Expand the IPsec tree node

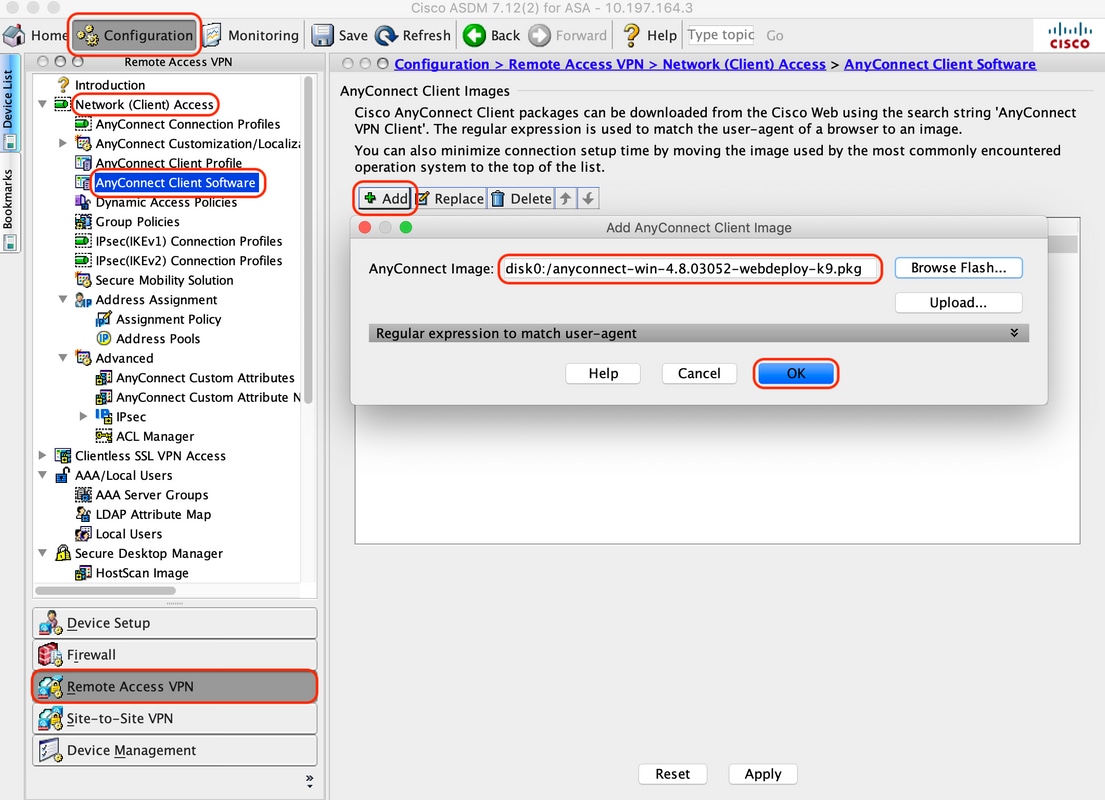(x=82, y=417)
